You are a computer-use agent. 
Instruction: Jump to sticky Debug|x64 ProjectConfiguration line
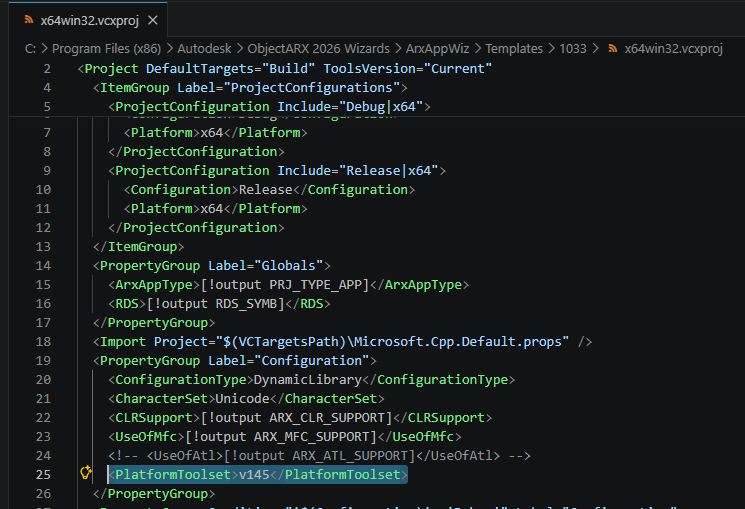(270, 106)
